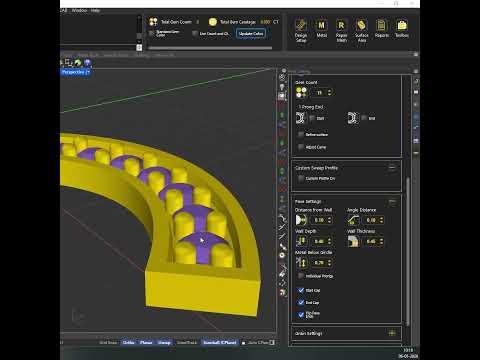480x360 pixels.
Task: Toggle Osnap in the status bar
Action: tap(164, 342)
